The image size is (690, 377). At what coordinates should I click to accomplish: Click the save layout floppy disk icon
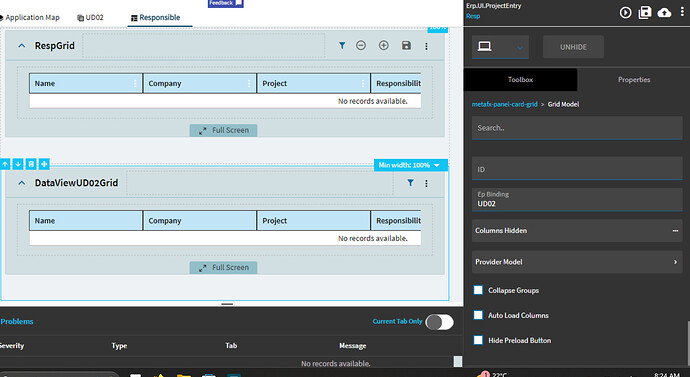pyautogui.click(x=645, y=12)
